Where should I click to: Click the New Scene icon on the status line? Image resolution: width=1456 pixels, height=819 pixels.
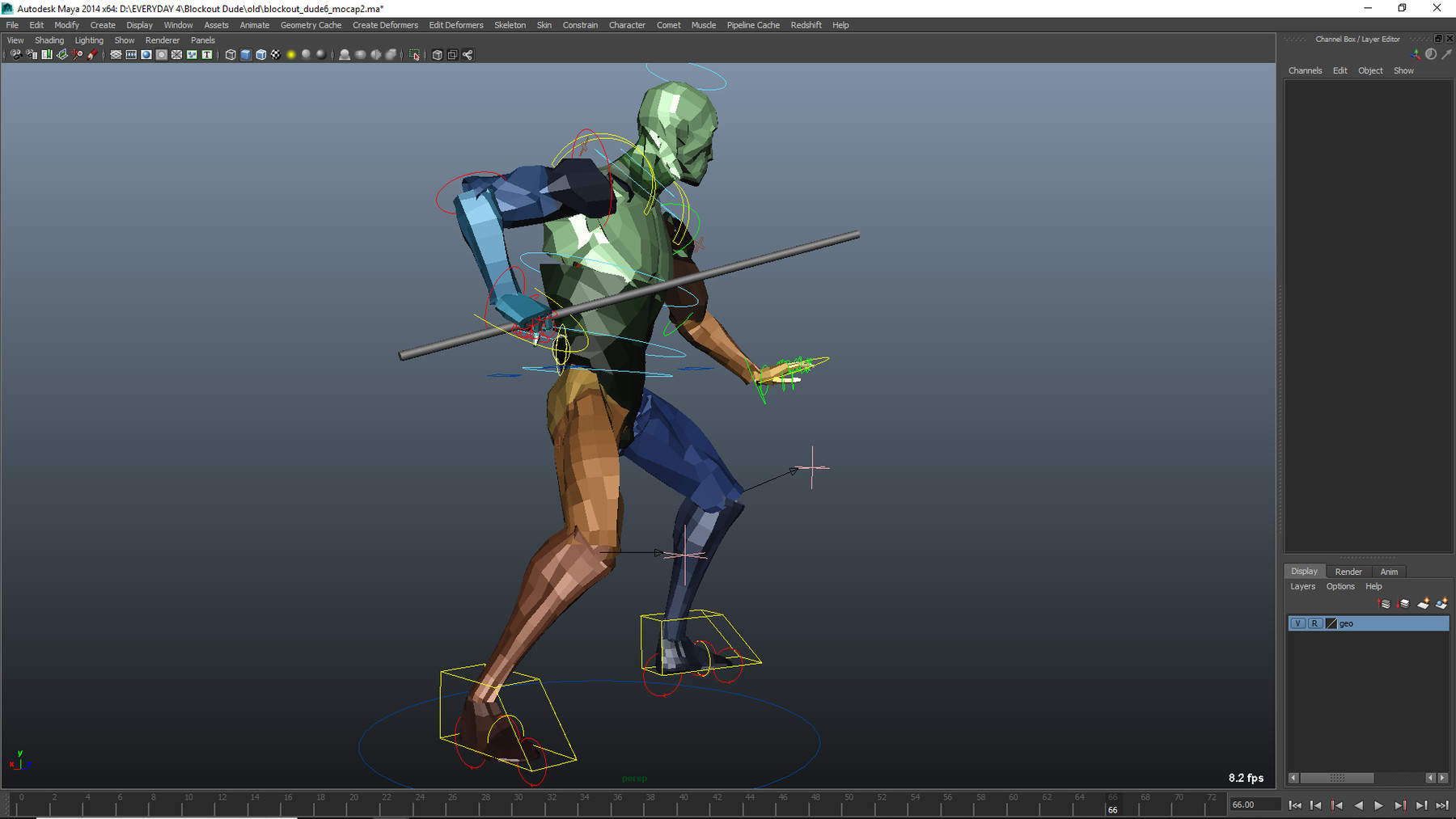click(16, 55)
